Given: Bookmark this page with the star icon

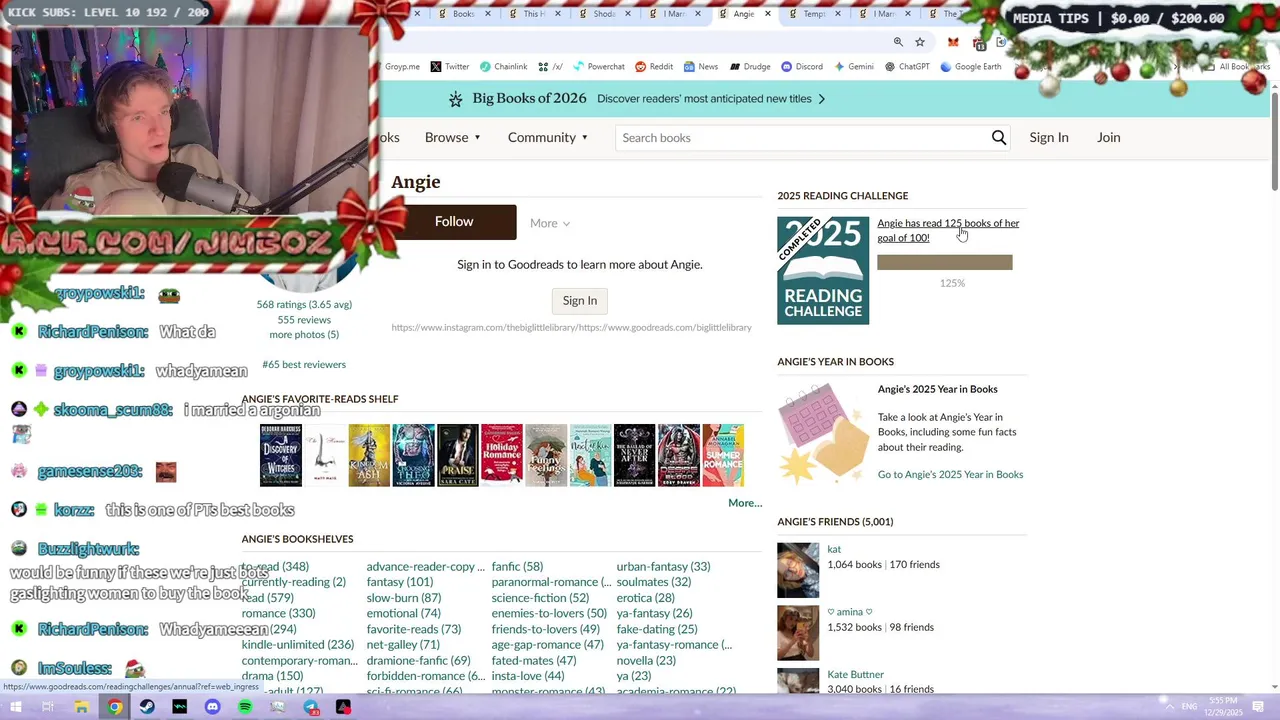Looking at the screenshot, I should pyautogui.click(x=920, y=42).
